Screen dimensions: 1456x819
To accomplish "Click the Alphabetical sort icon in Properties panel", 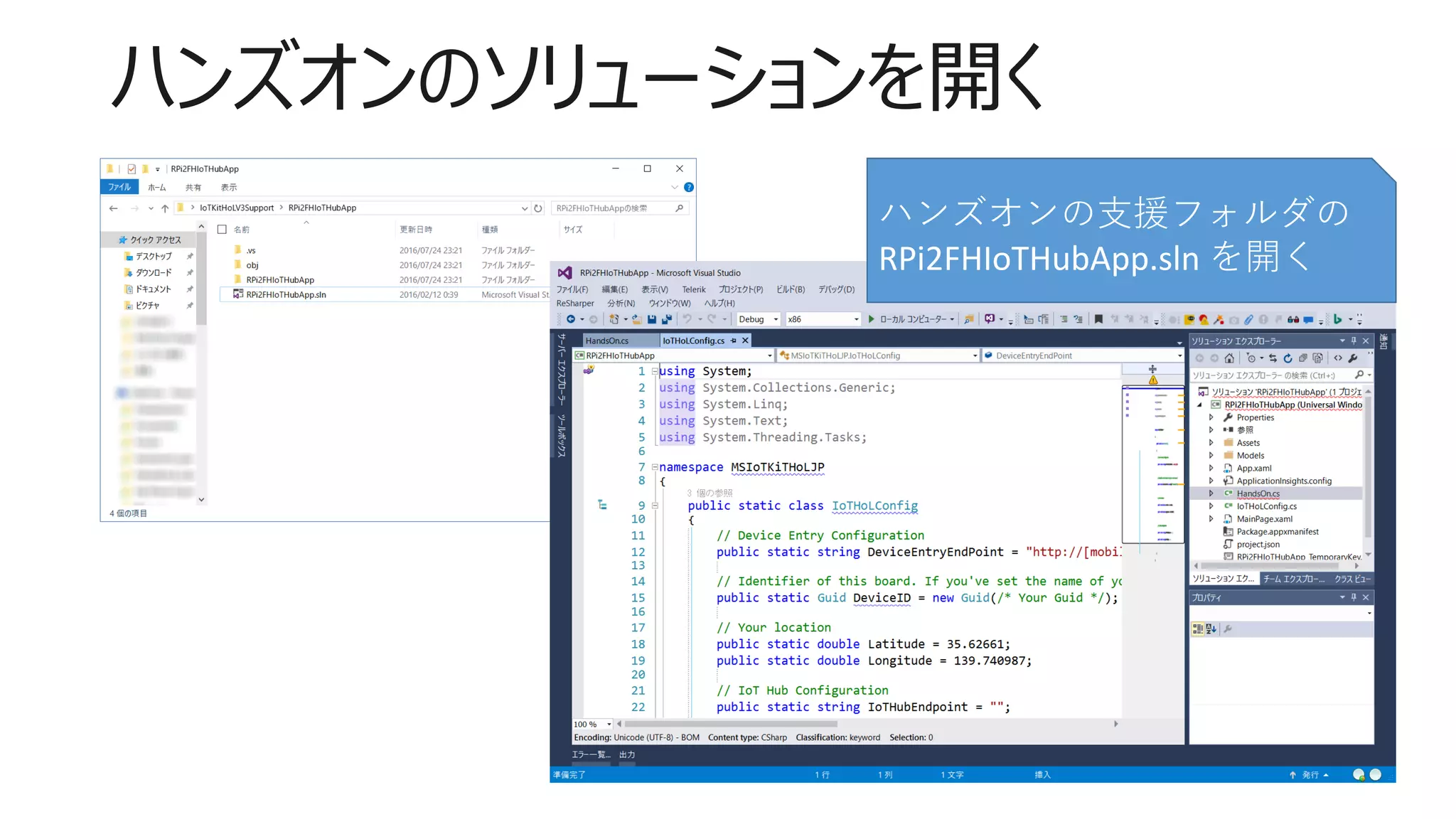I will [x=1211, y=629].
